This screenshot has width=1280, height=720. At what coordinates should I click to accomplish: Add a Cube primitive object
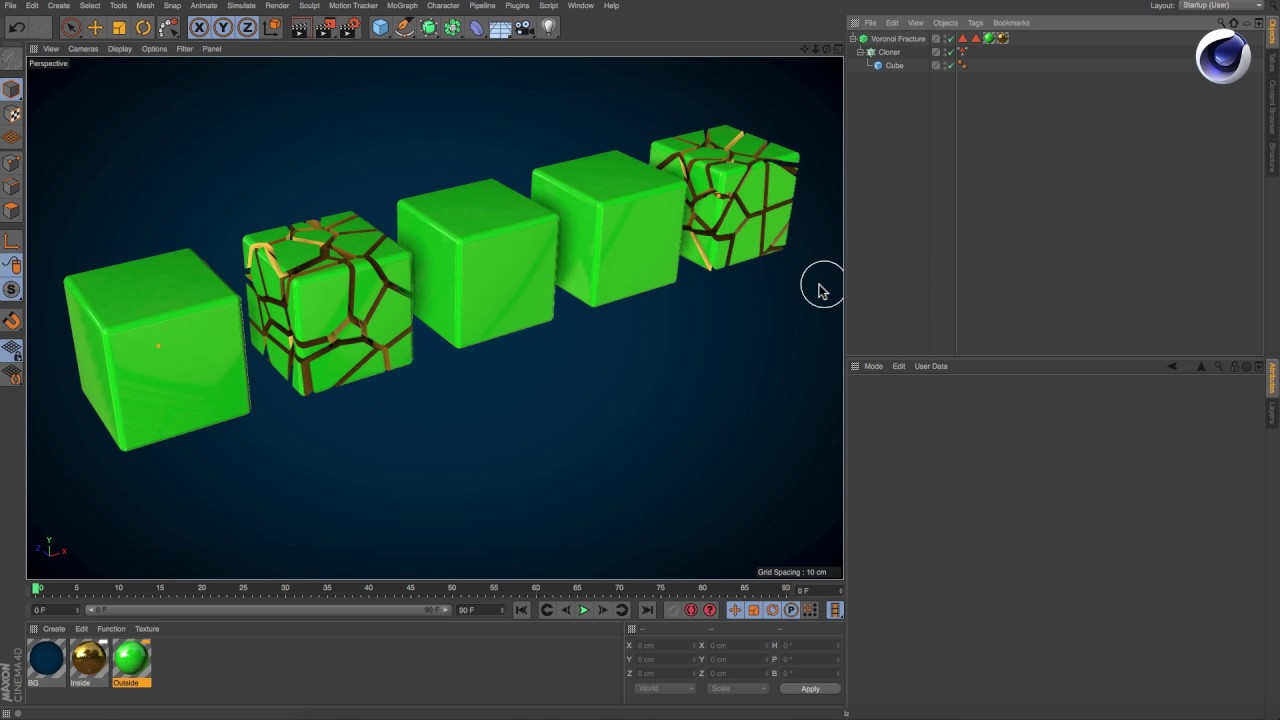380,28
